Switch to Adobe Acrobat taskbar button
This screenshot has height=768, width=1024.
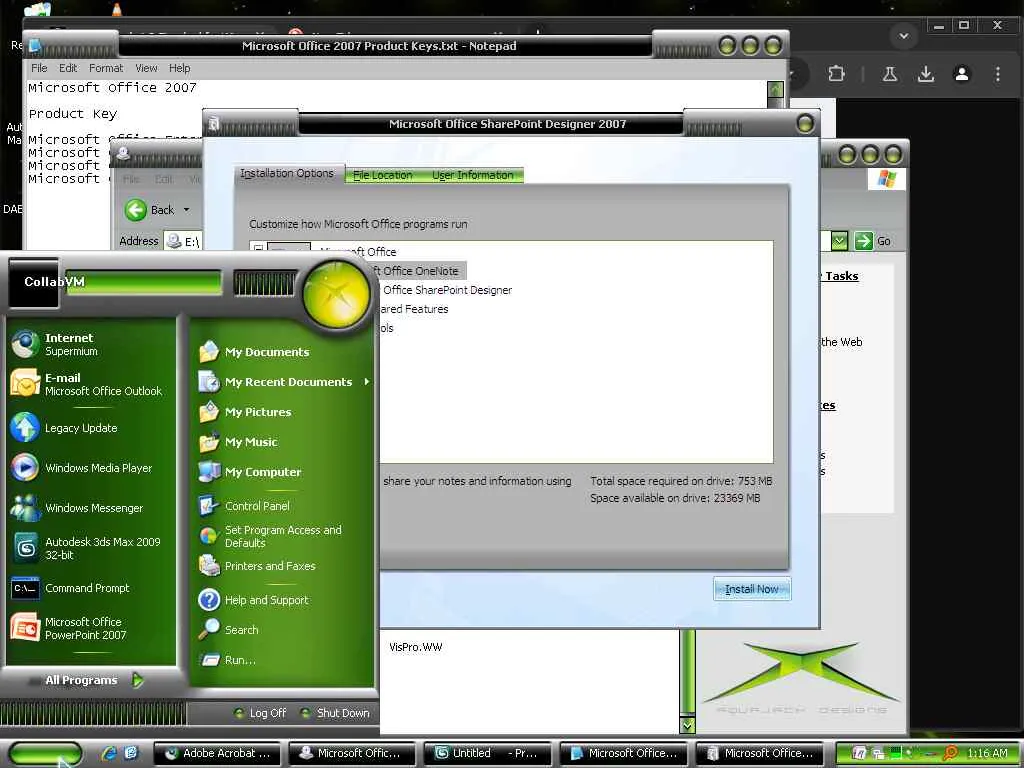coord(217,754)
